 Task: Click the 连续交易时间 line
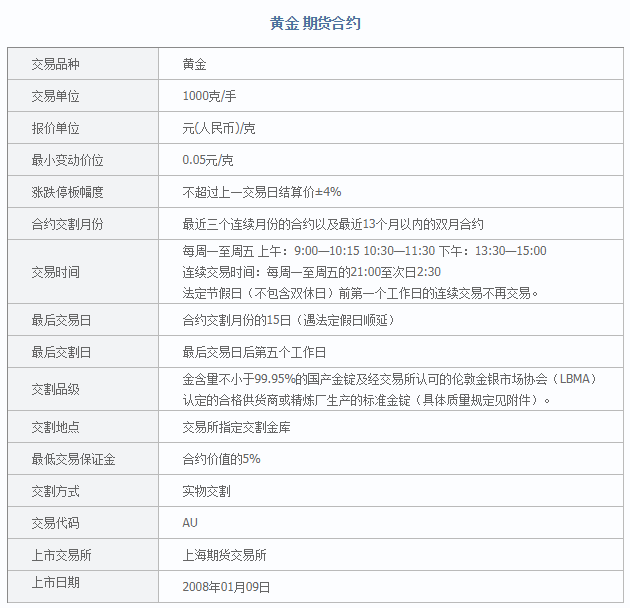[312, 272]
